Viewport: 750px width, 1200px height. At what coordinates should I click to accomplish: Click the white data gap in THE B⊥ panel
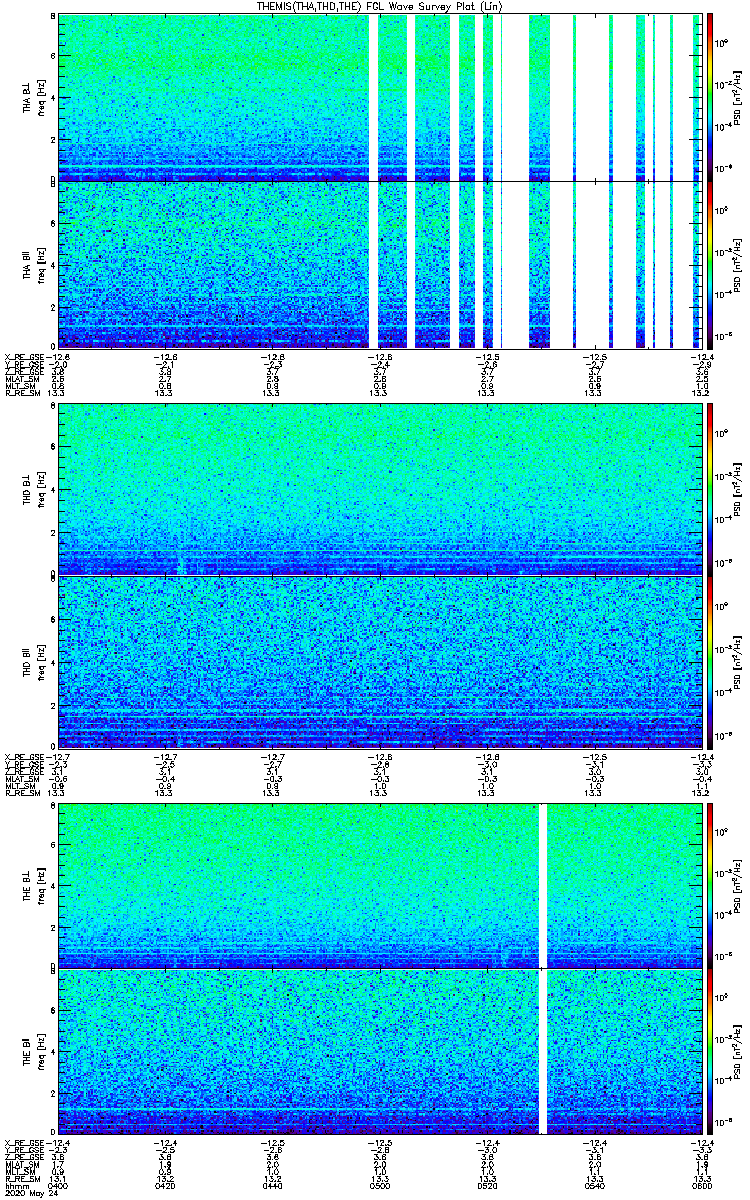pyautogui.click(x=544, y=884)
